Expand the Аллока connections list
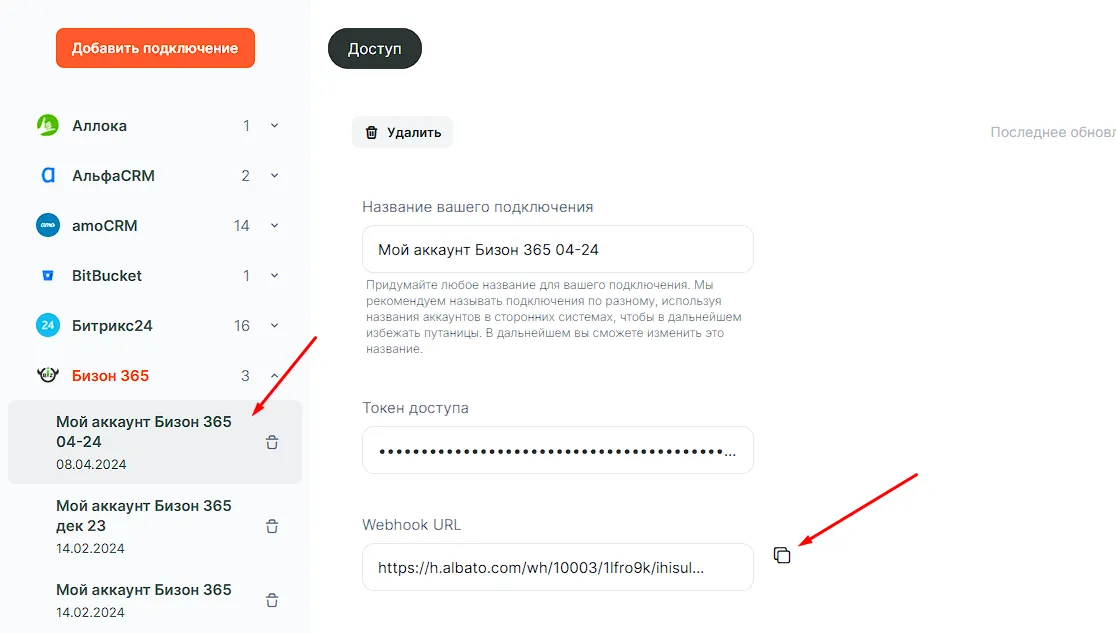This screenshot has height=633, width=1116. tap(275, 126)
